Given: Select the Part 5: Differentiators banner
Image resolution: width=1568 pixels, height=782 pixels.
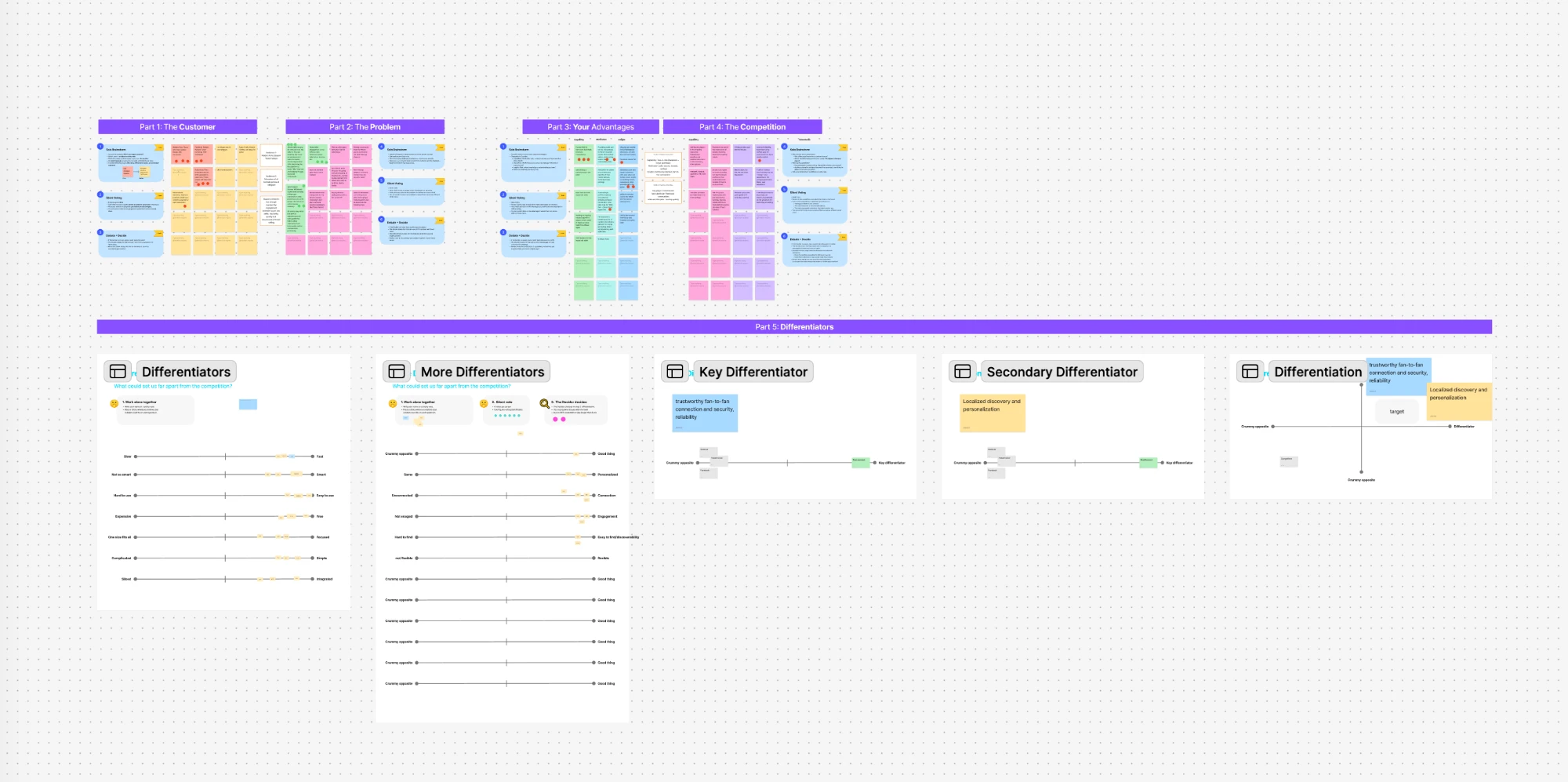Looking at the screenshot, I should (794, 327).
